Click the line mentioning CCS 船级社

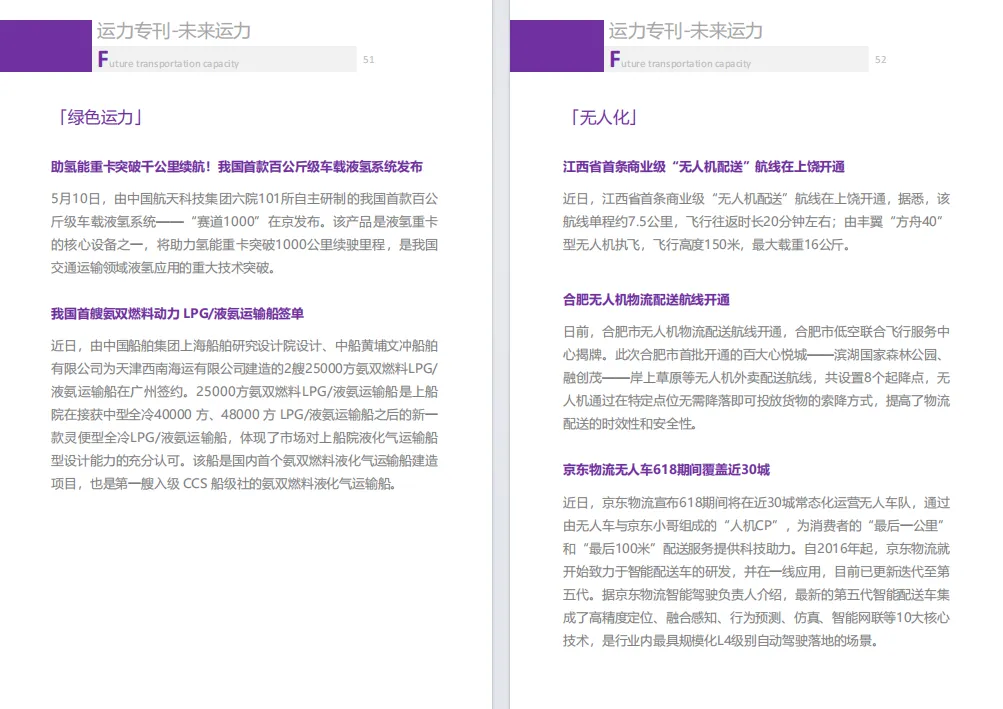(223, 484)
